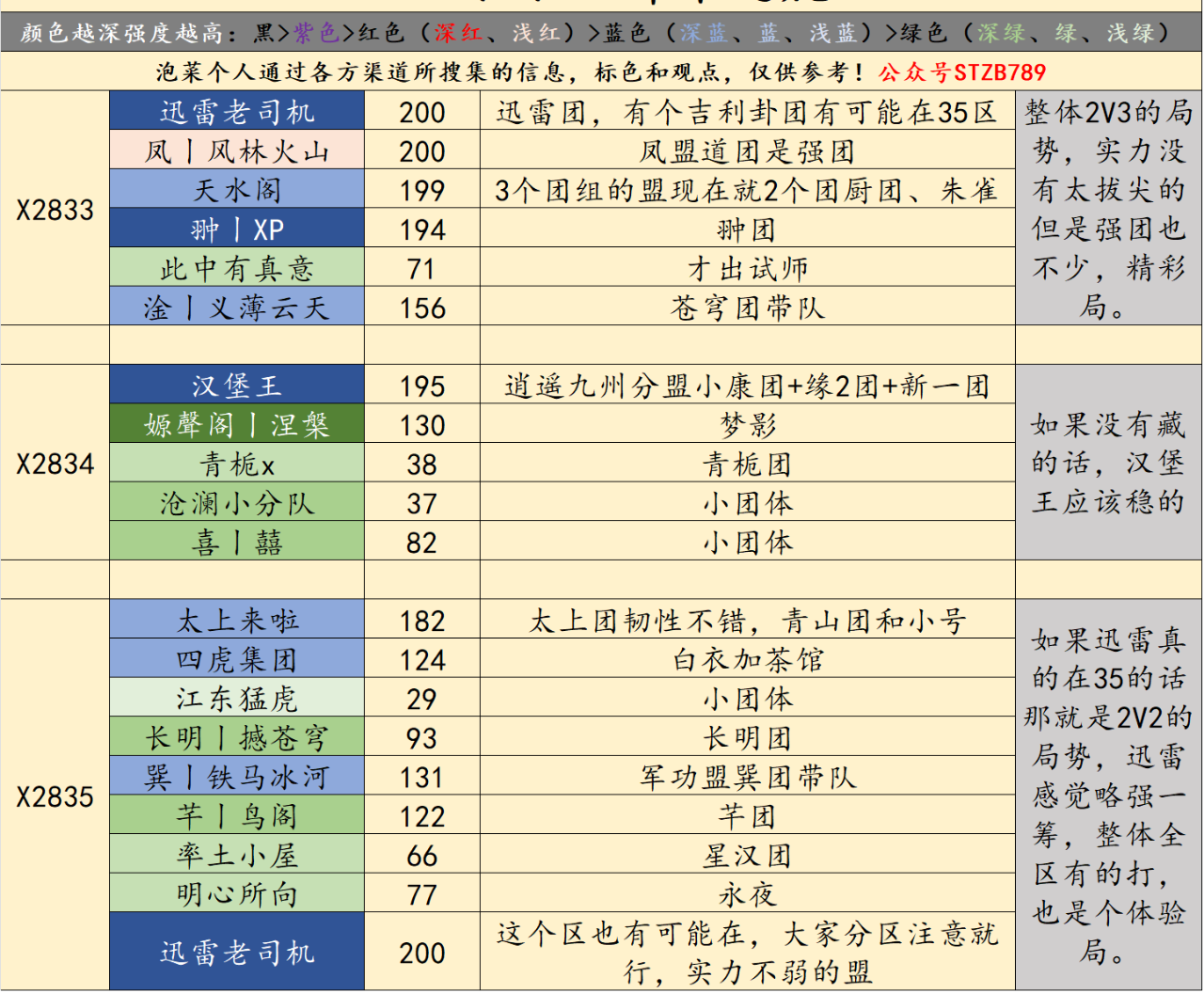Click the value 194 in 翀丨XP row

point(422,229)
